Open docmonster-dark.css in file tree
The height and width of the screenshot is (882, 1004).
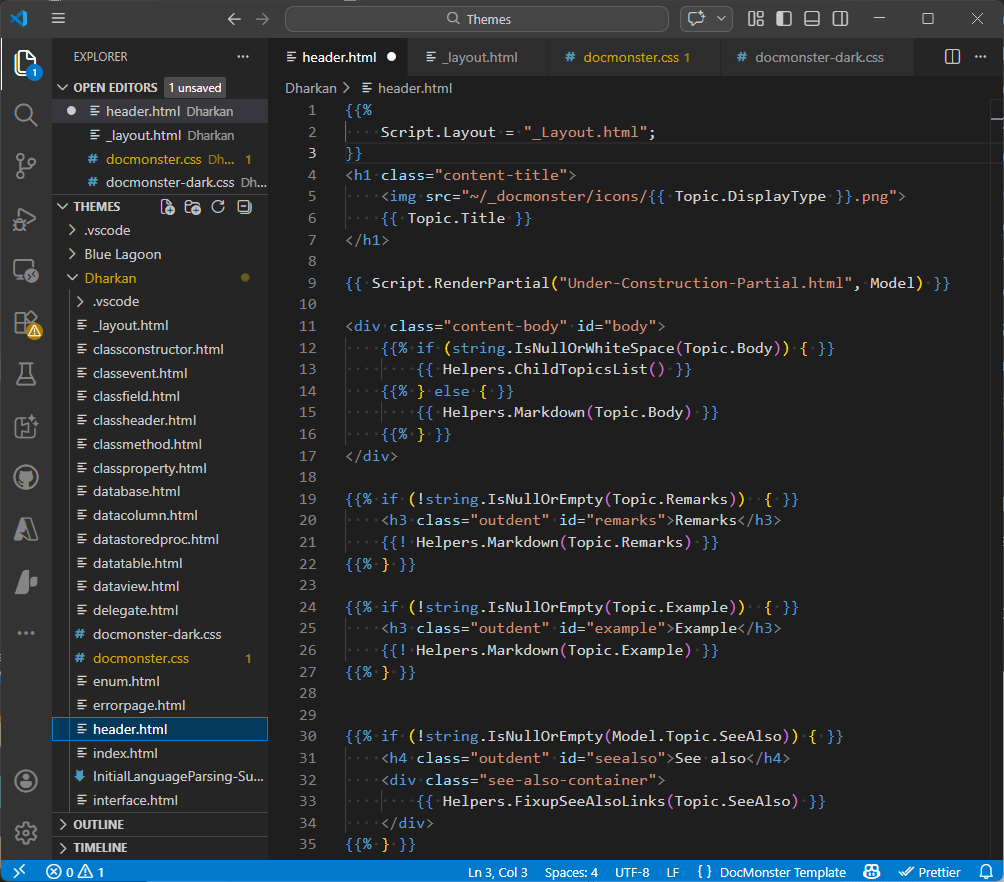pyautogui.click(x=159, y=634)
